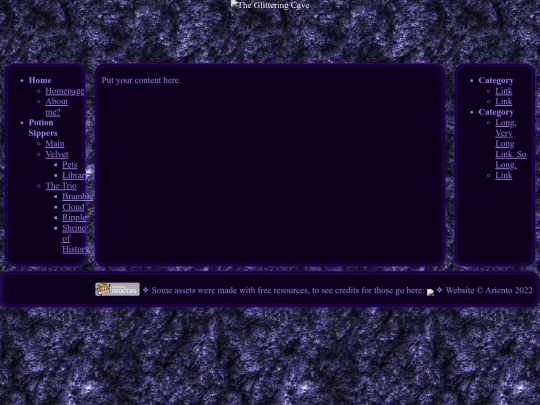Click the first Link under first Category
Viewport: 540px width, 405px height.
[x=504, y=91]
